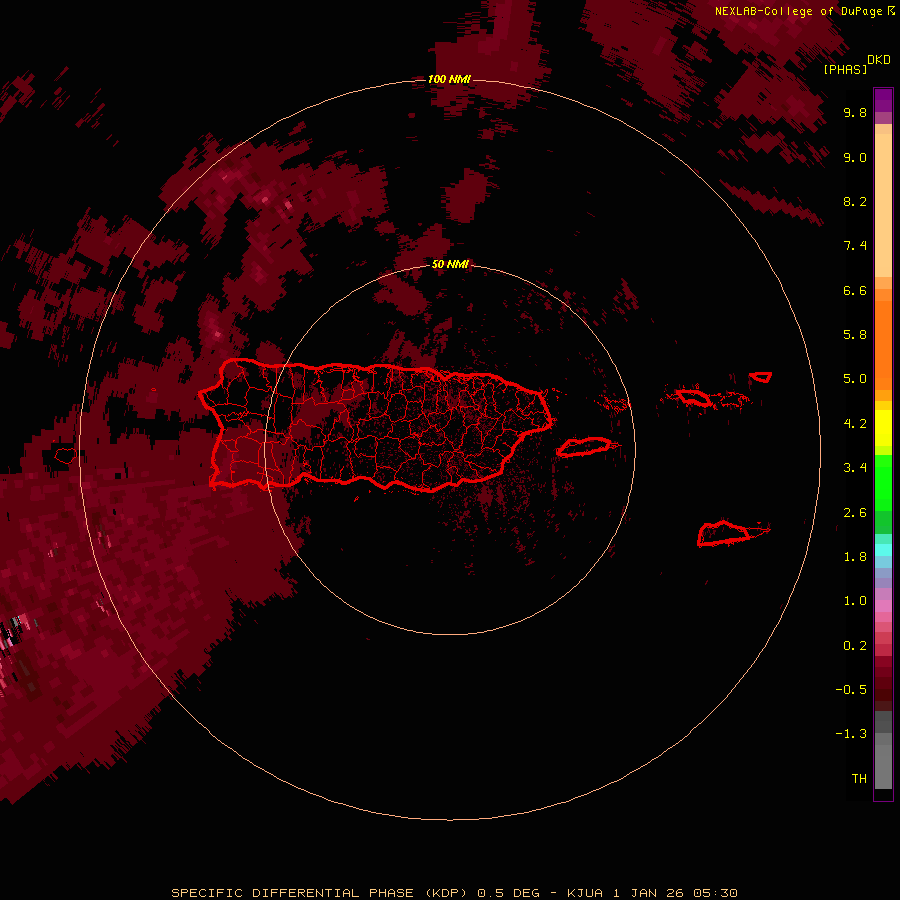The height and width of the screenshot is (900, 900).
Task: Pick the purple top band of the color scale
Action: pos(883,100)
